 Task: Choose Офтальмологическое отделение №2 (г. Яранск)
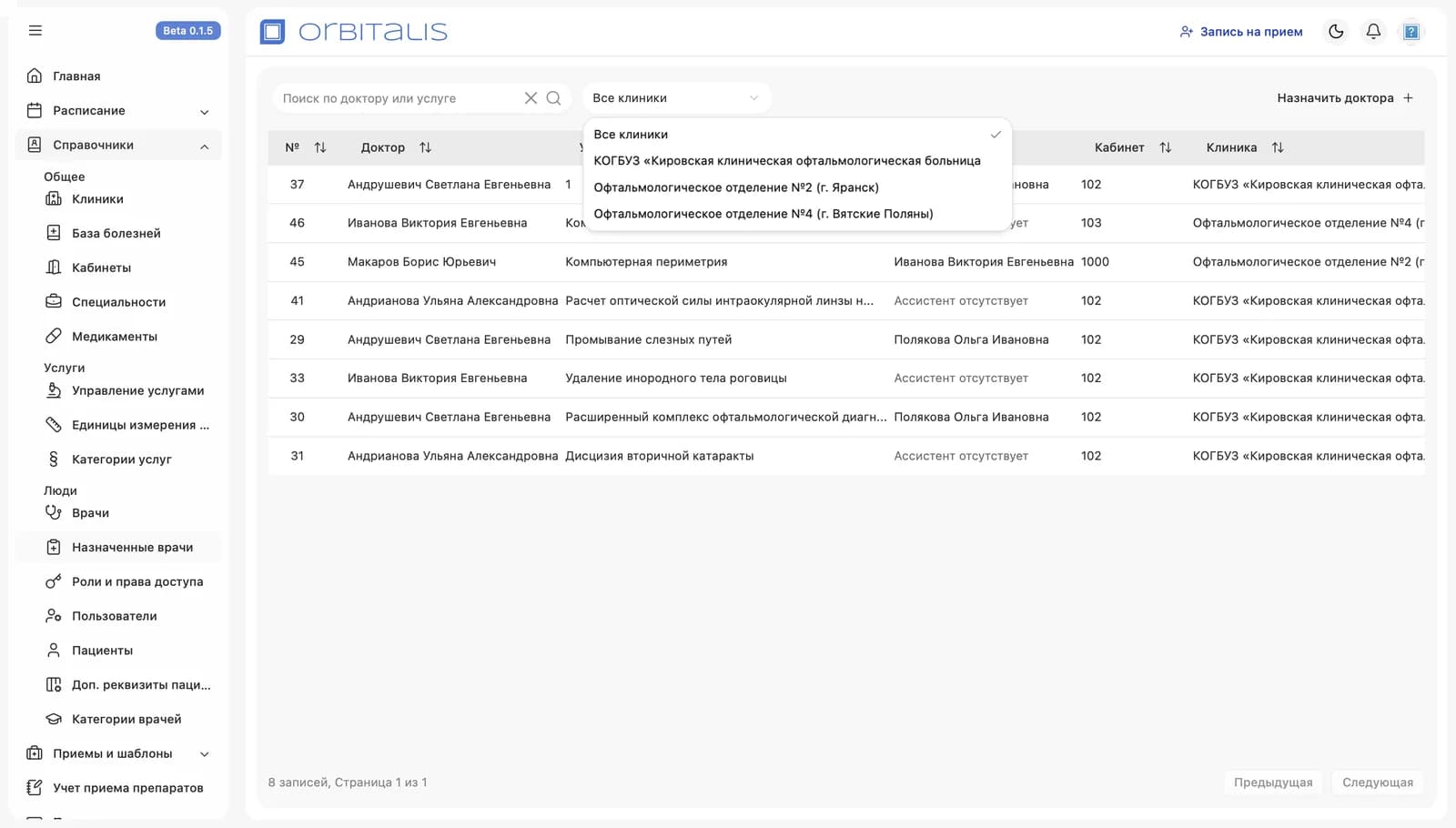(x=797, y=187)
